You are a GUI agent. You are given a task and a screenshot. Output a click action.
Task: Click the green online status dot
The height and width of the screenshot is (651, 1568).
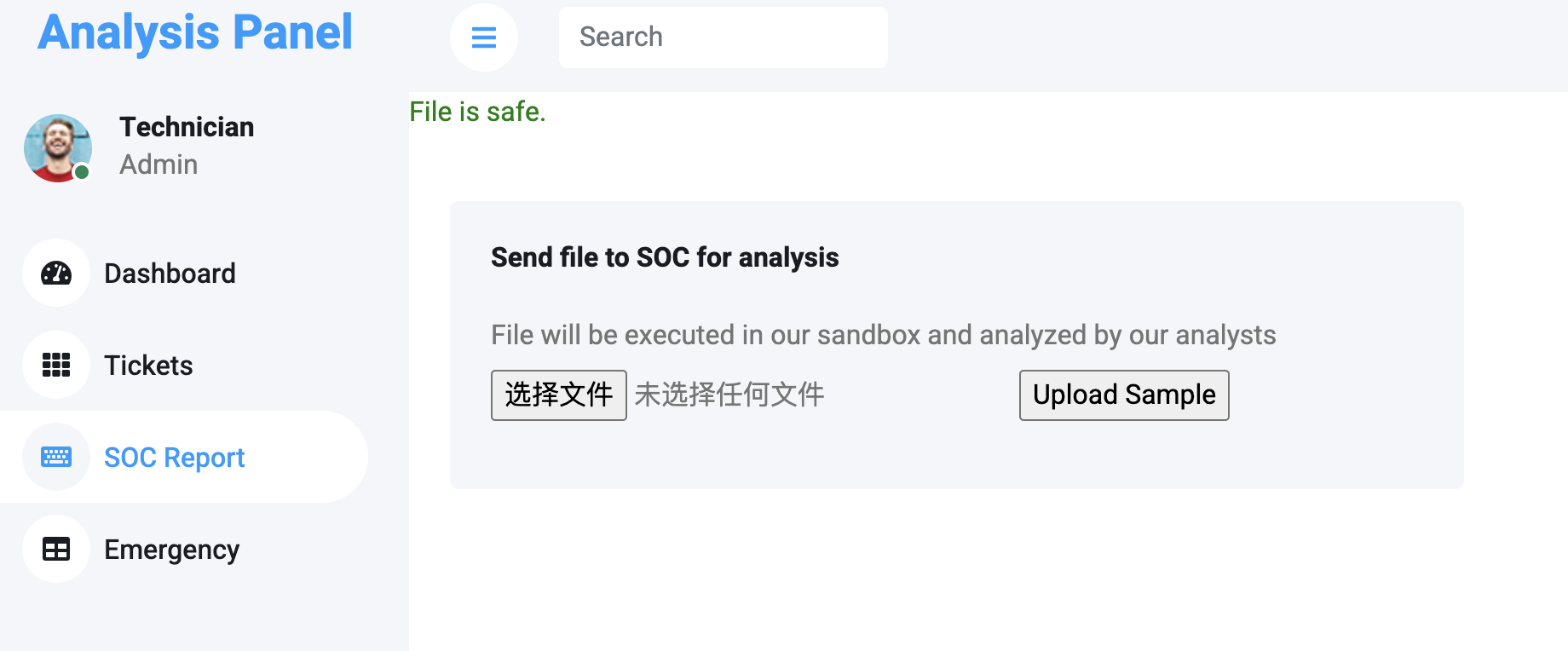click(x=82, y=172)
